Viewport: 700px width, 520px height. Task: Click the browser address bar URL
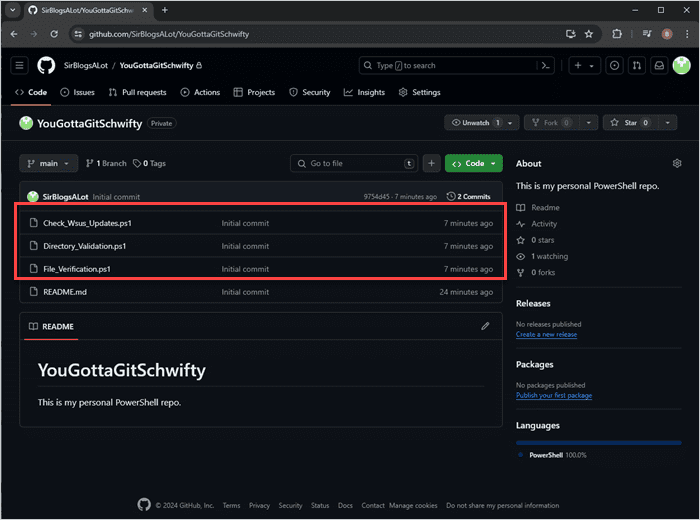(169, 34)
